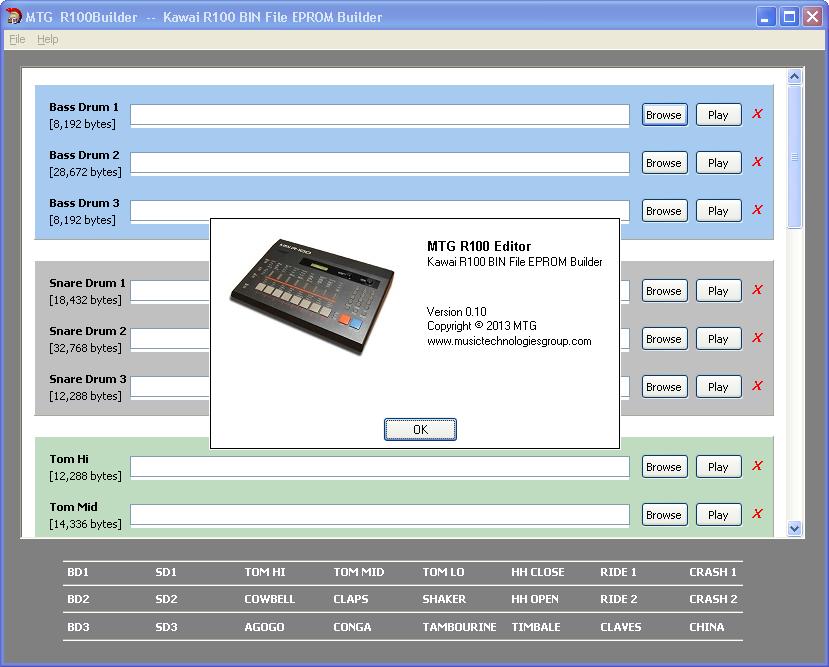Select the HH OPEN pad label

pyautogui.click(x=535, y=599)
